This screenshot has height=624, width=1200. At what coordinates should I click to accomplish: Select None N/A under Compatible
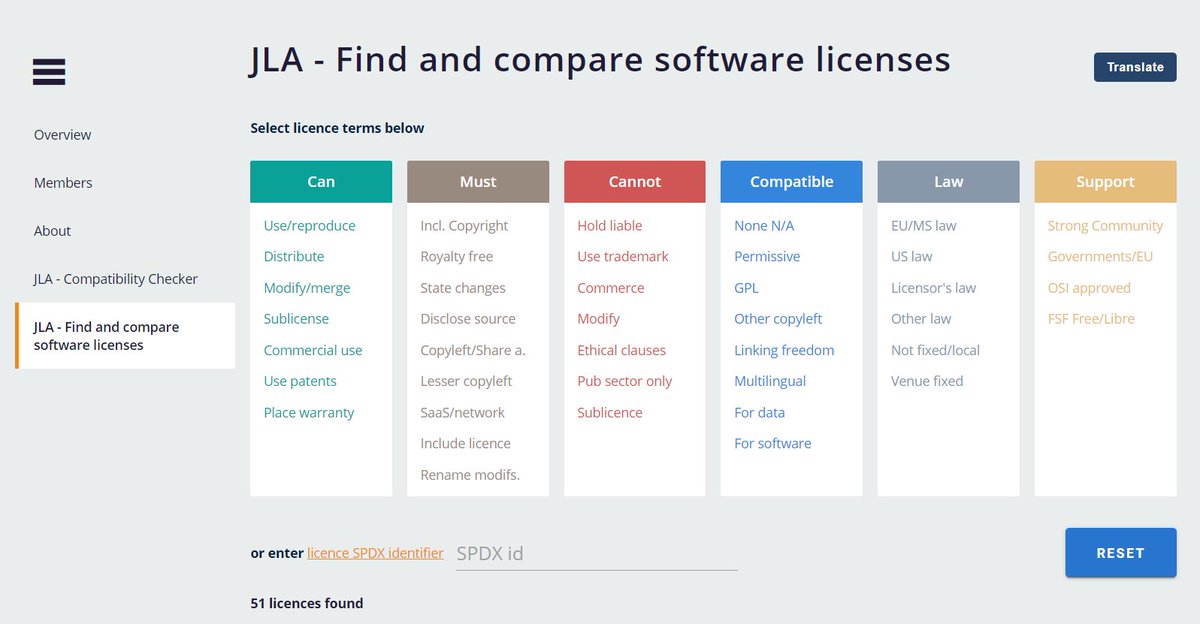[x=764, y=226]
